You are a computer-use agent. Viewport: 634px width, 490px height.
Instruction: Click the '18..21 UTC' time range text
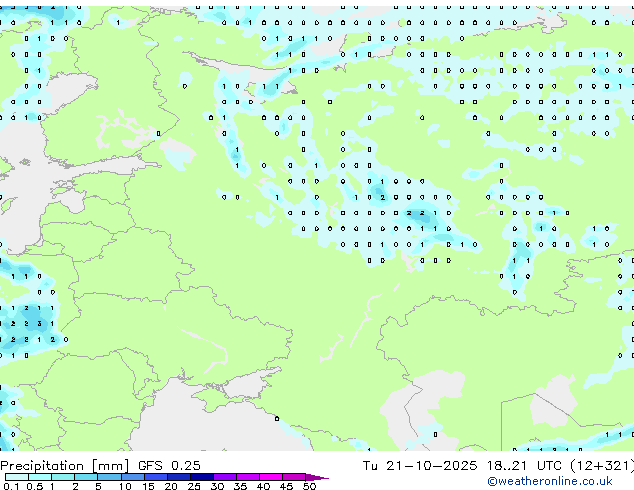point(524,466)
